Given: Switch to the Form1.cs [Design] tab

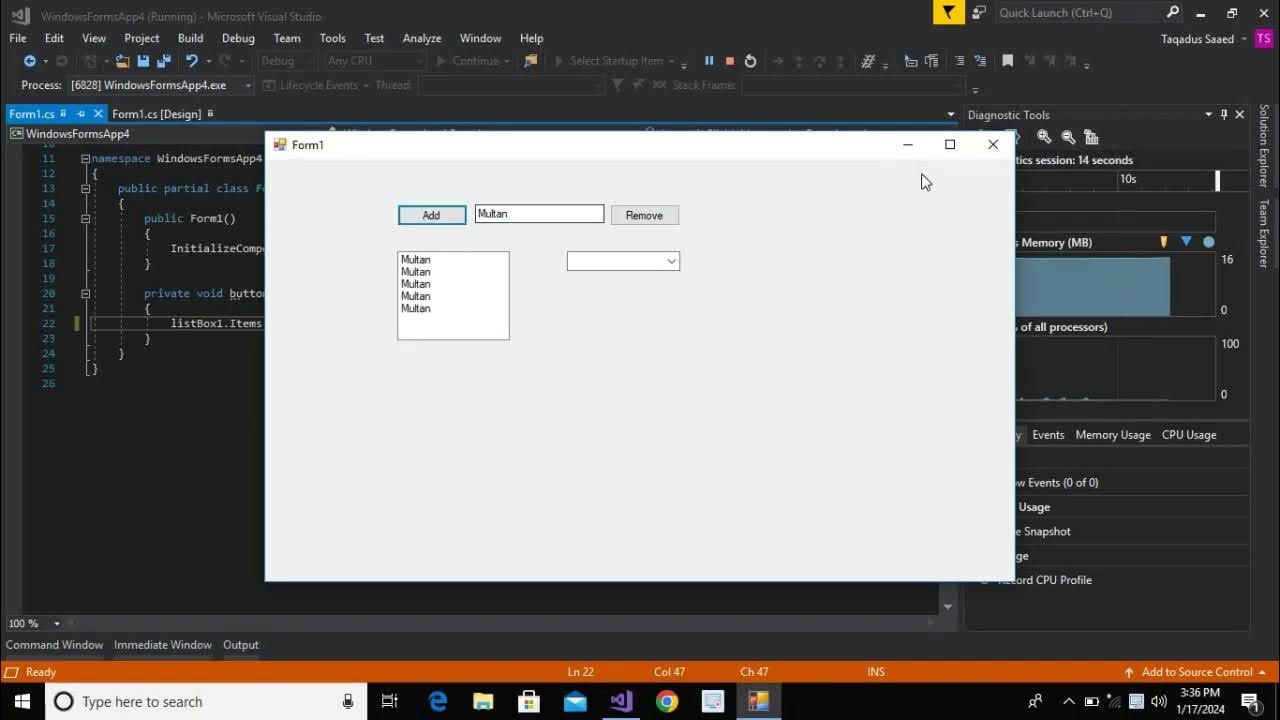Looking at the screenshot, I should click(157, 114).
